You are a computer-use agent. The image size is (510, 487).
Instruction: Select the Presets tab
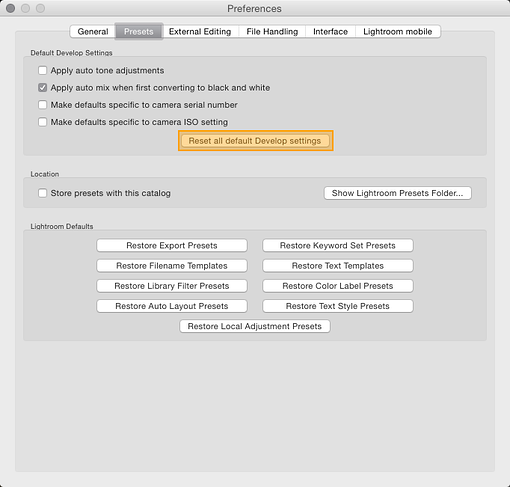[139, 32]
